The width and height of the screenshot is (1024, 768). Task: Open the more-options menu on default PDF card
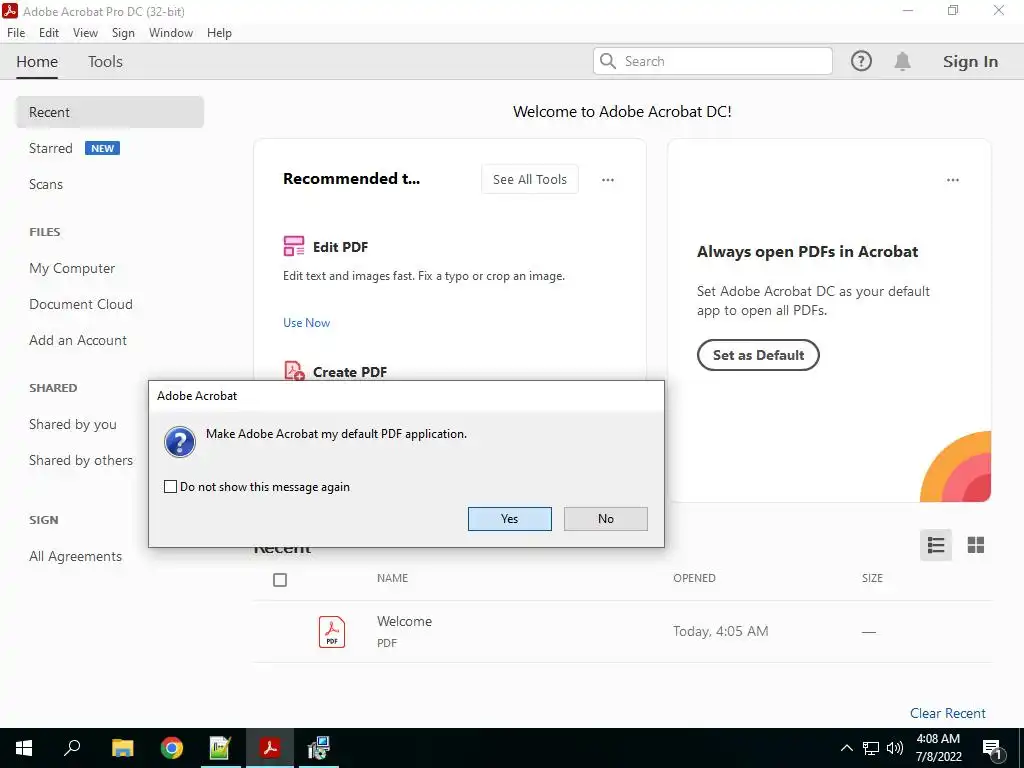953,180
